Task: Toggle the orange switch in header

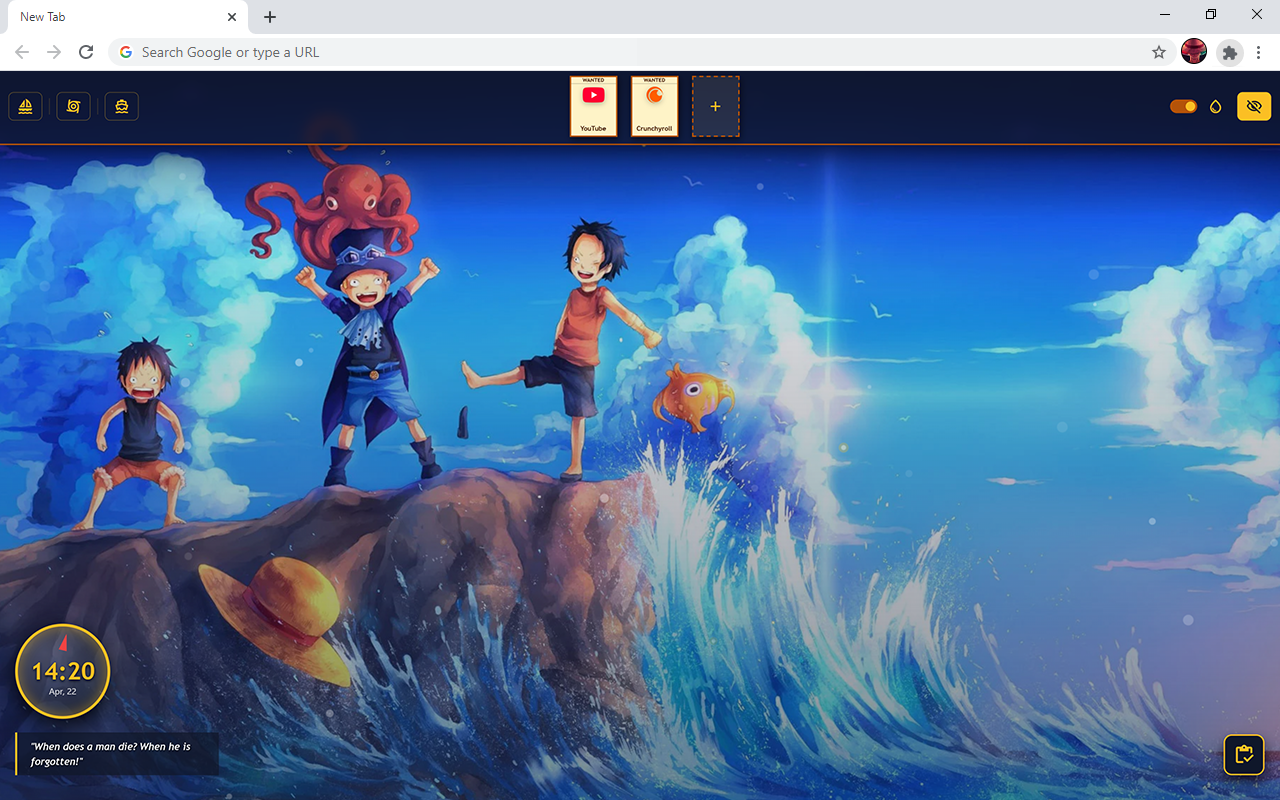Action: [x=1183, y=106]
